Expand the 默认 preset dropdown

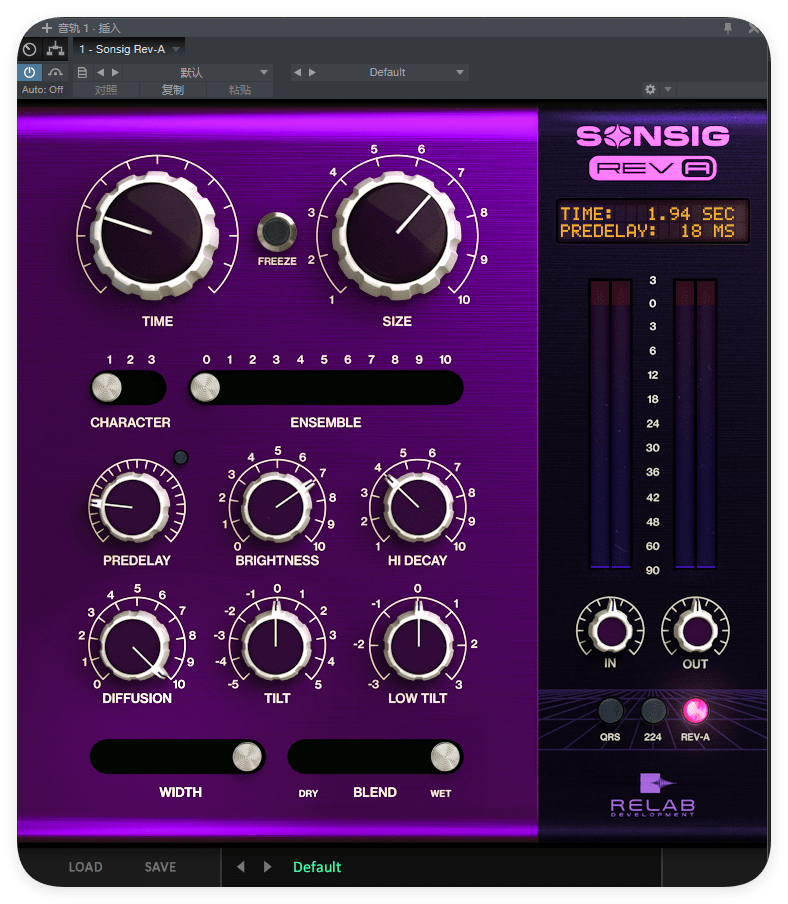click(x=263, y=73)
